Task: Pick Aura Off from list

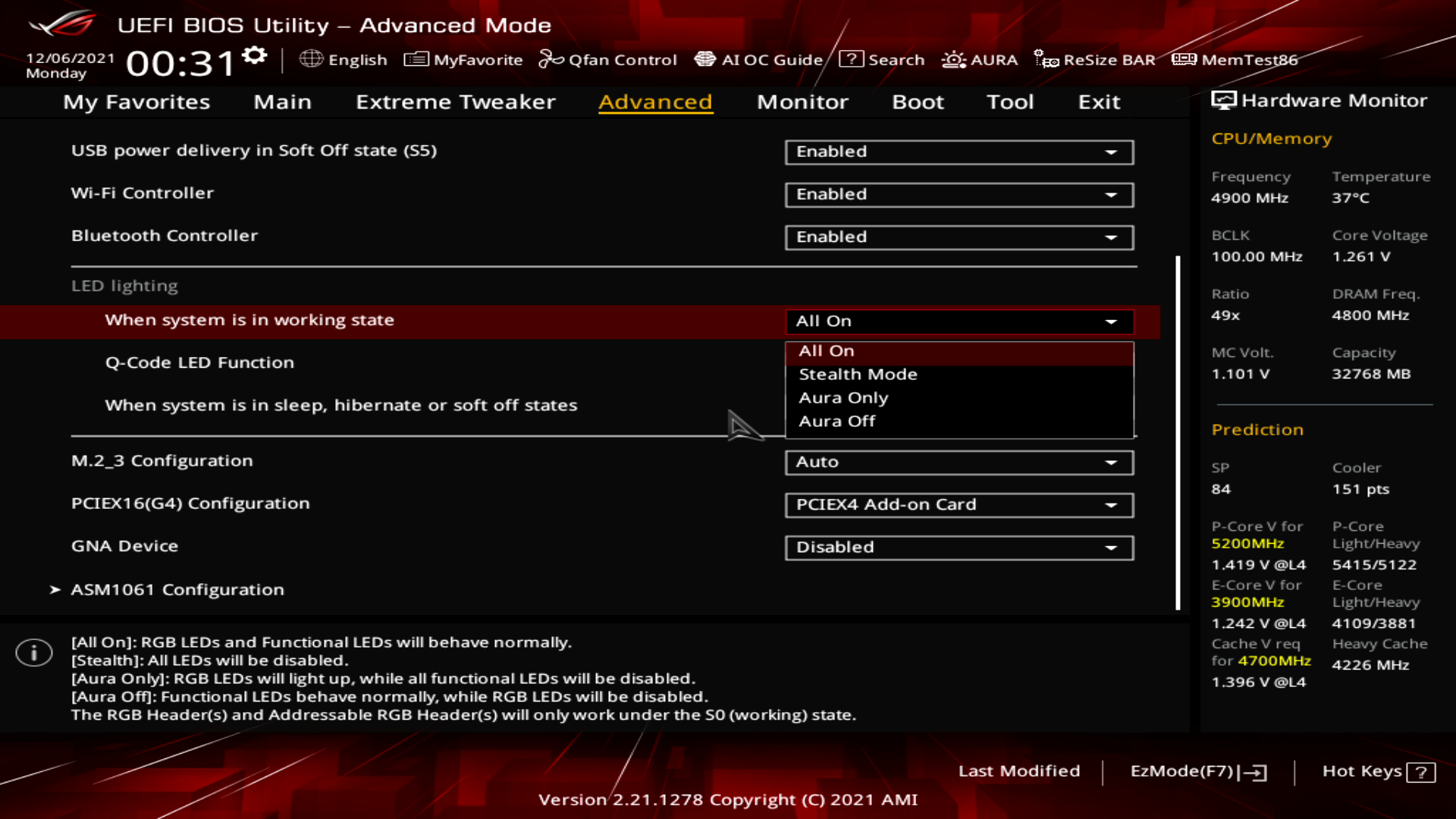Action: click(x=836, y=422)
